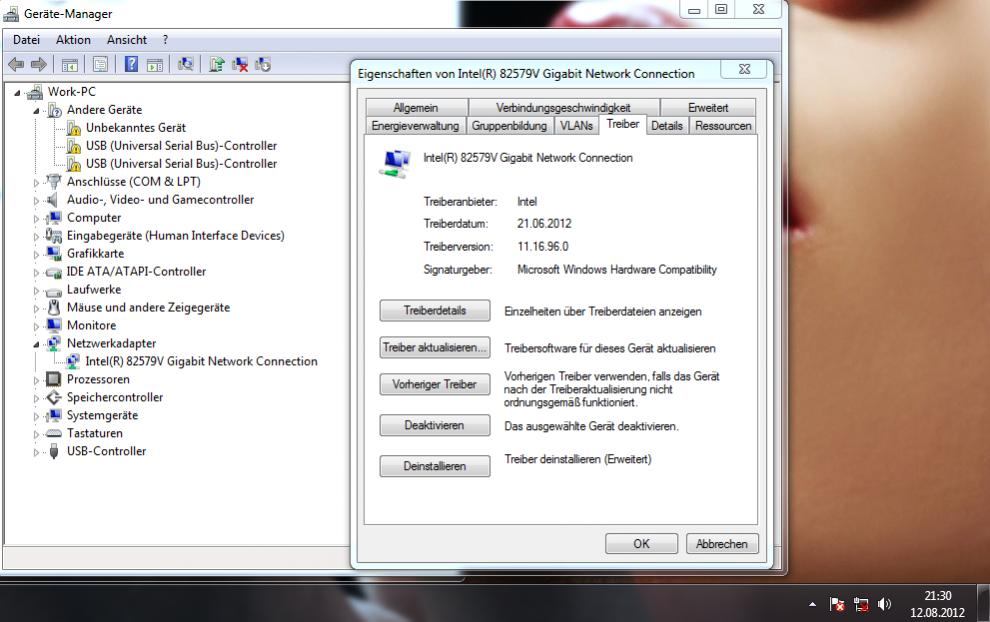
Task: Click the uninstall device icon with red X
Action: 240,64
